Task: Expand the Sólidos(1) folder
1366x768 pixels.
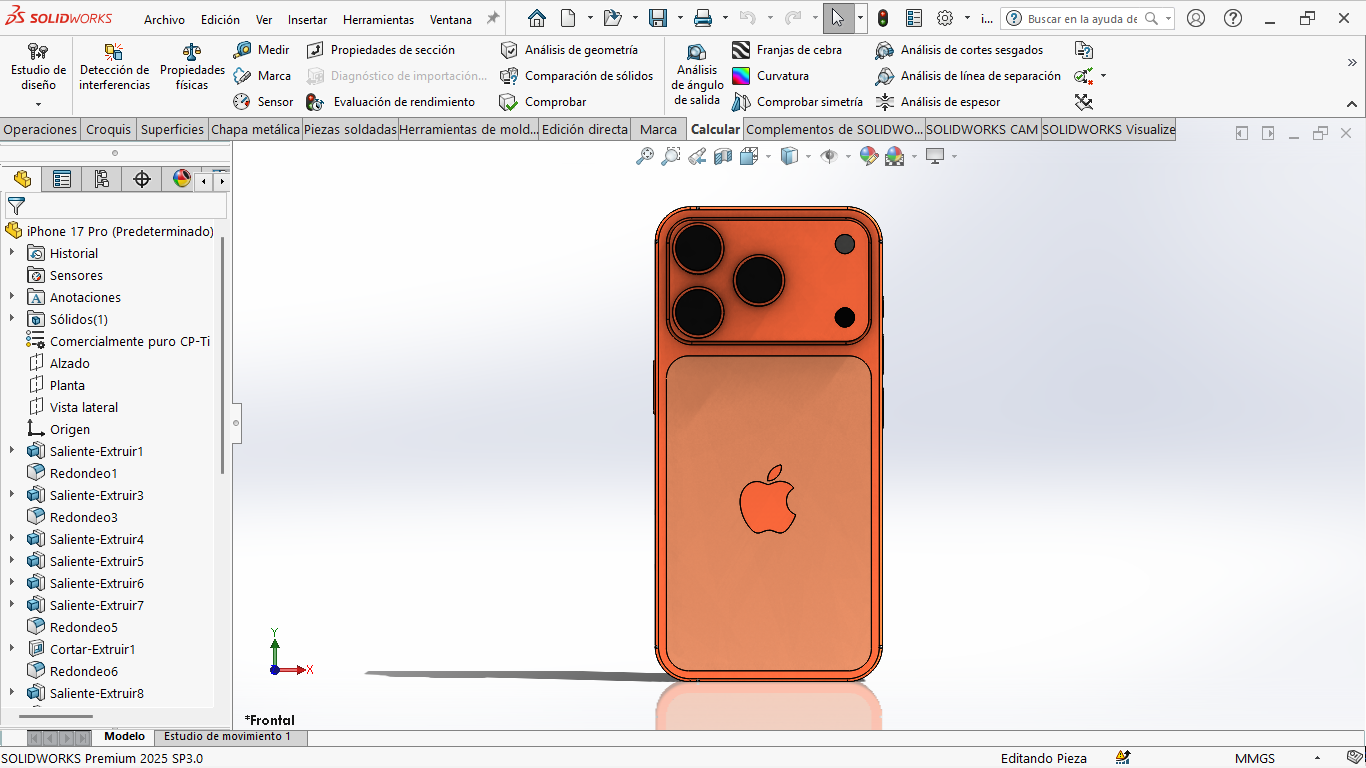Action: point(12,319)
